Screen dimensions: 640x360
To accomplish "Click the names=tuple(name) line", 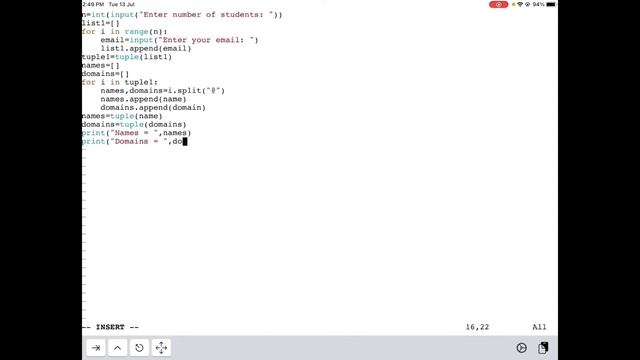I will pos(122,116).
